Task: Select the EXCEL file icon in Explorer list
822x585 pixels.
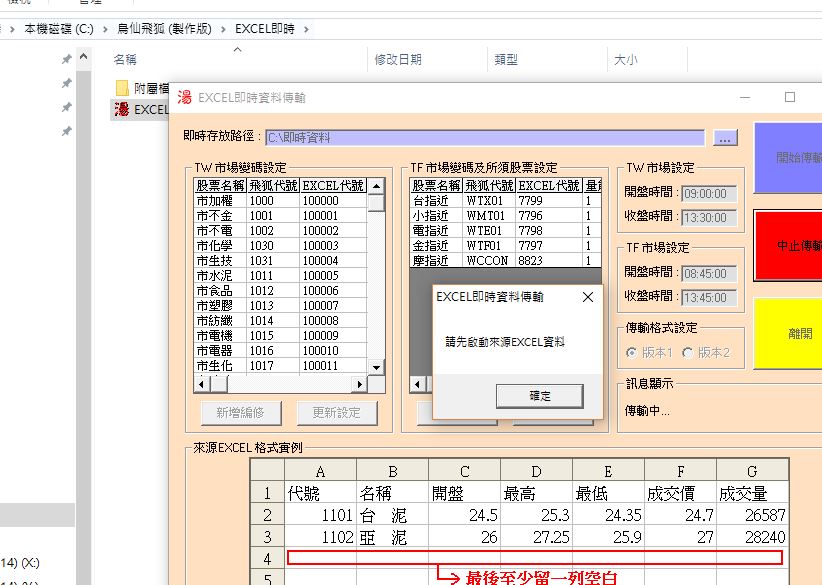Action: coord(122,109)
